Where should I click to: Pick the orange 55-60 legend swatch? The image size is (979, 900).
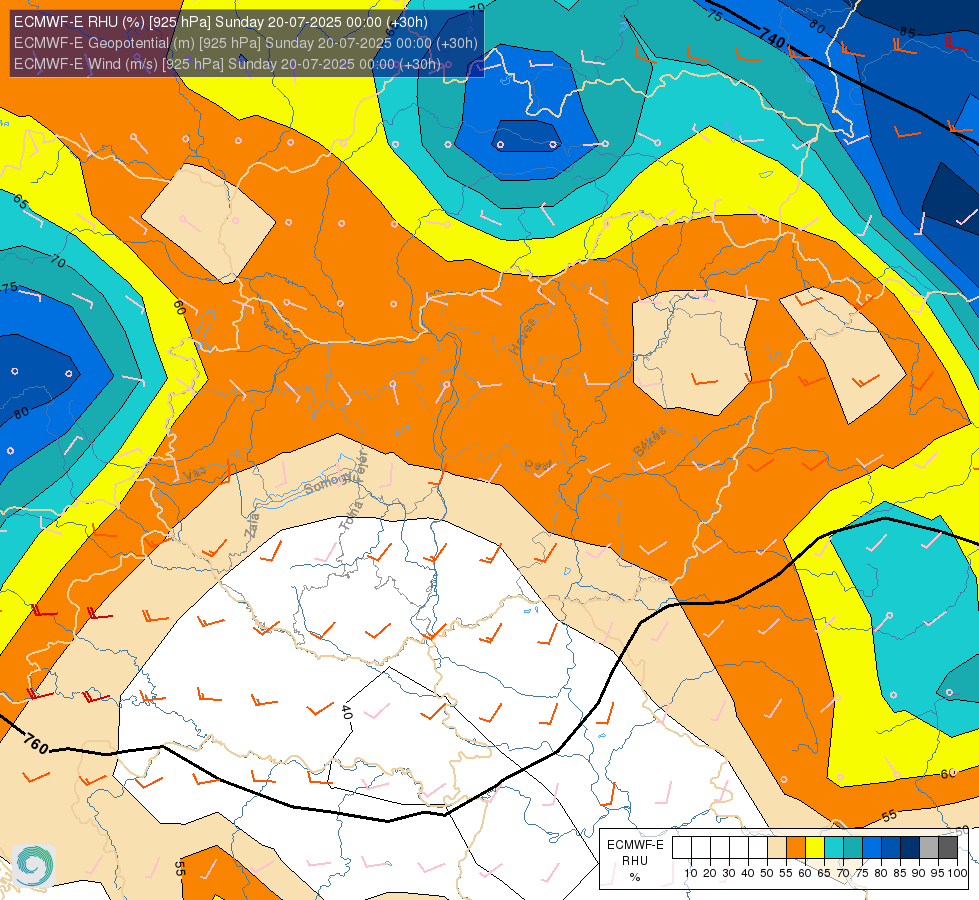click(x=796, y=848)
